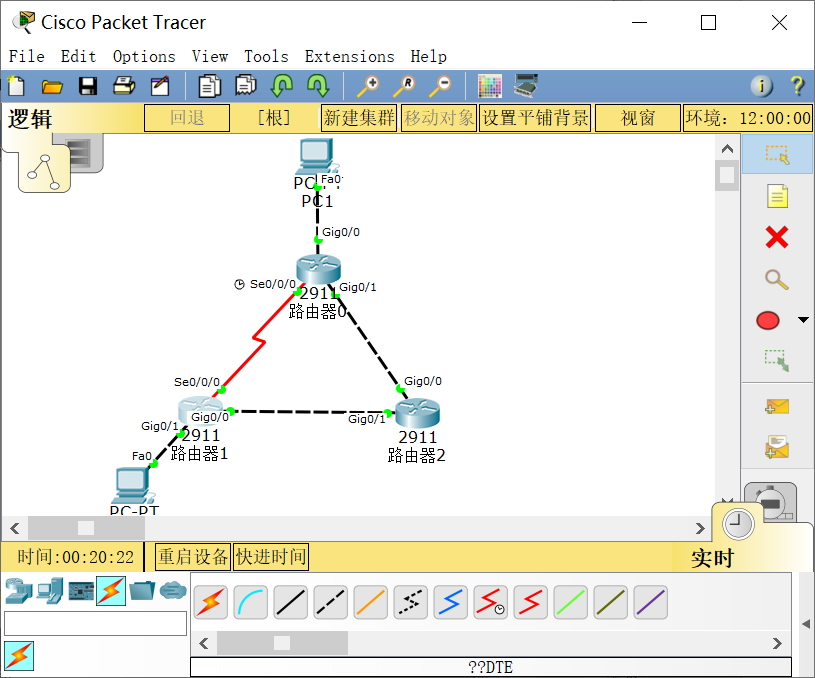Click the Copy icon in toolbar

click(x=209, y=86)
